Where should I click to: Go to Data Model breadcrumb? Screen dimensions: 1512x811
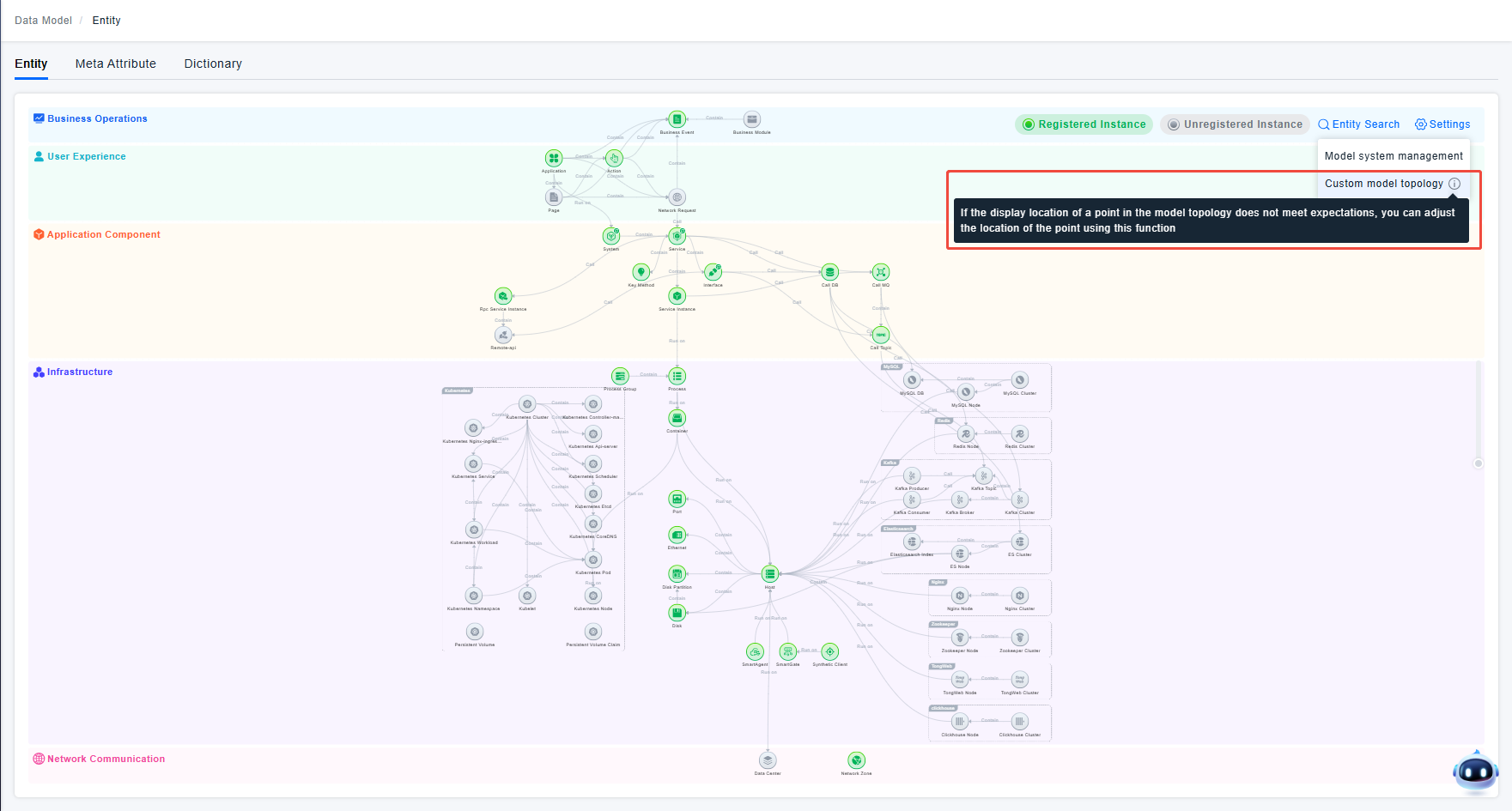[43, 21]
